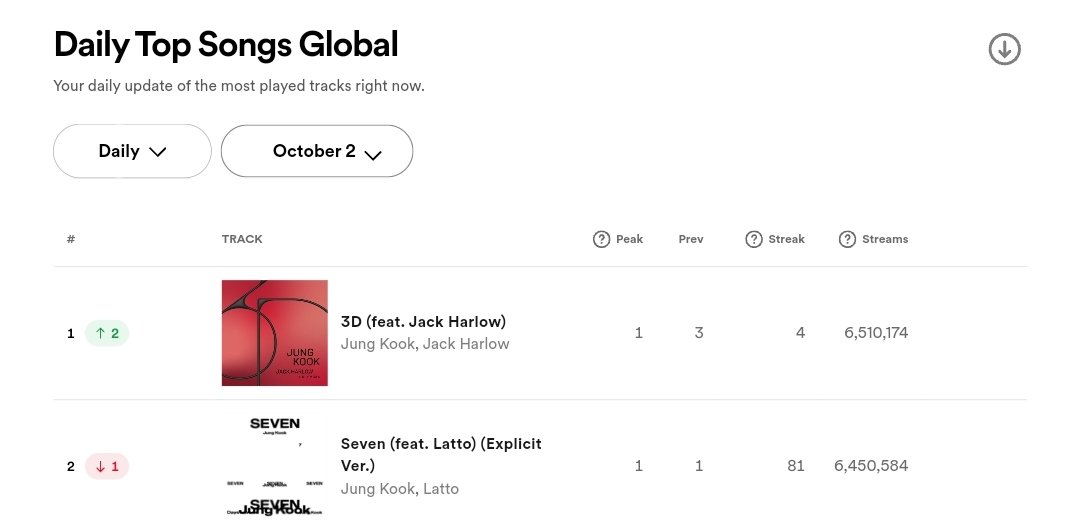Open the October 2 date dropdown
Image resolution: width=1080 pixels, height=529 pixels.
click(x=317, y=151)
